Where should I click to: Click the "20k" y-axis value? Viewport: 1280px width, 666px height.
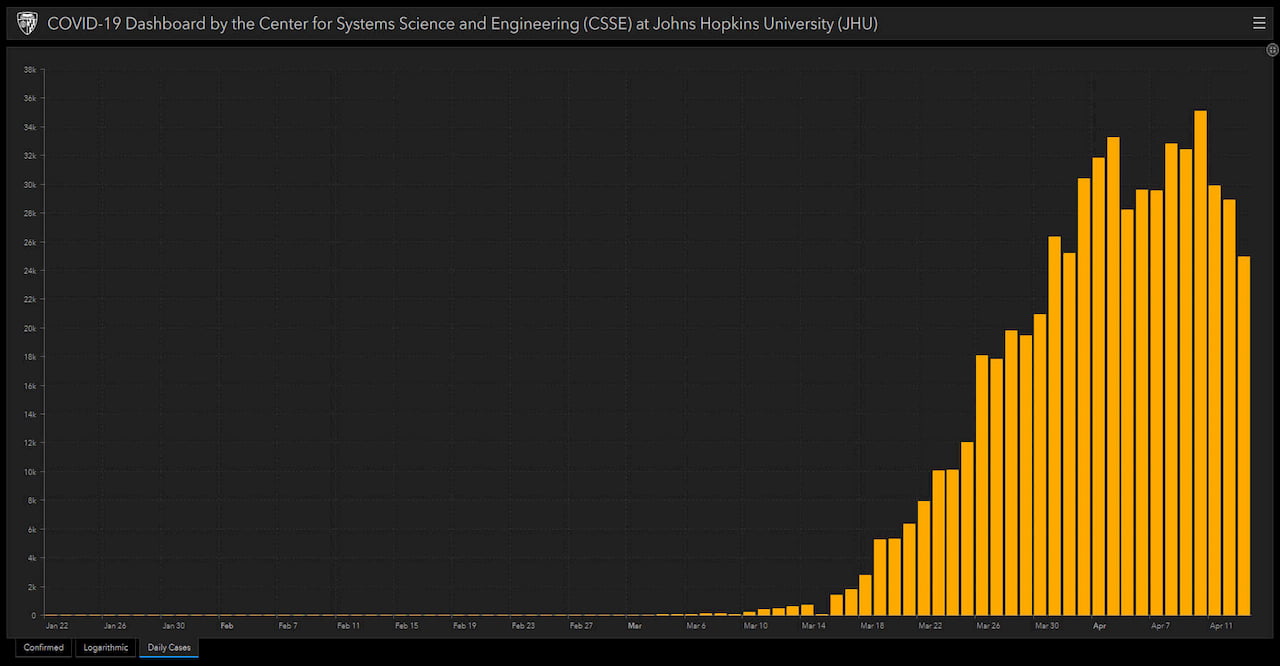30,328
